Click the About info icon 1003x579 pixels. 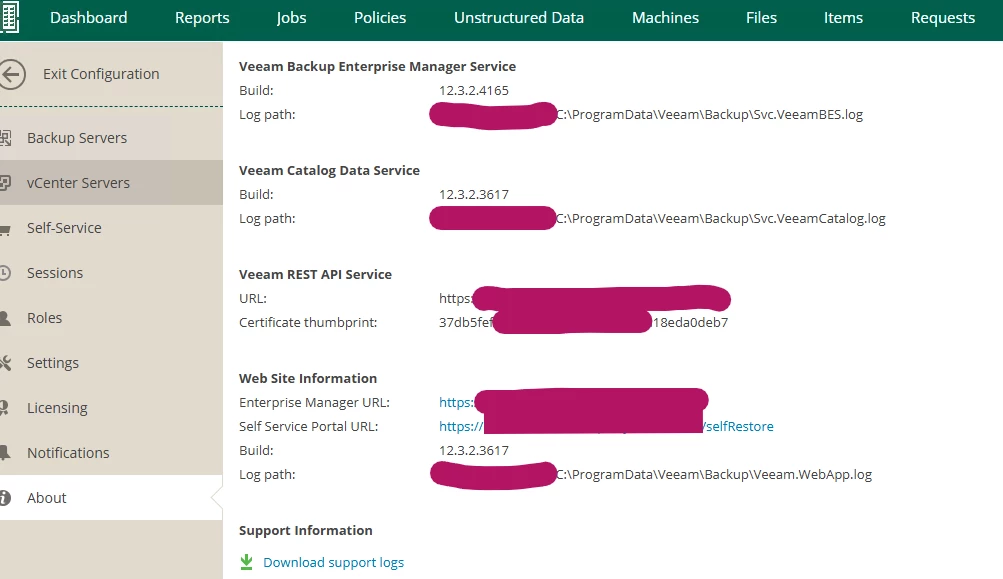(x=5, y=498)
